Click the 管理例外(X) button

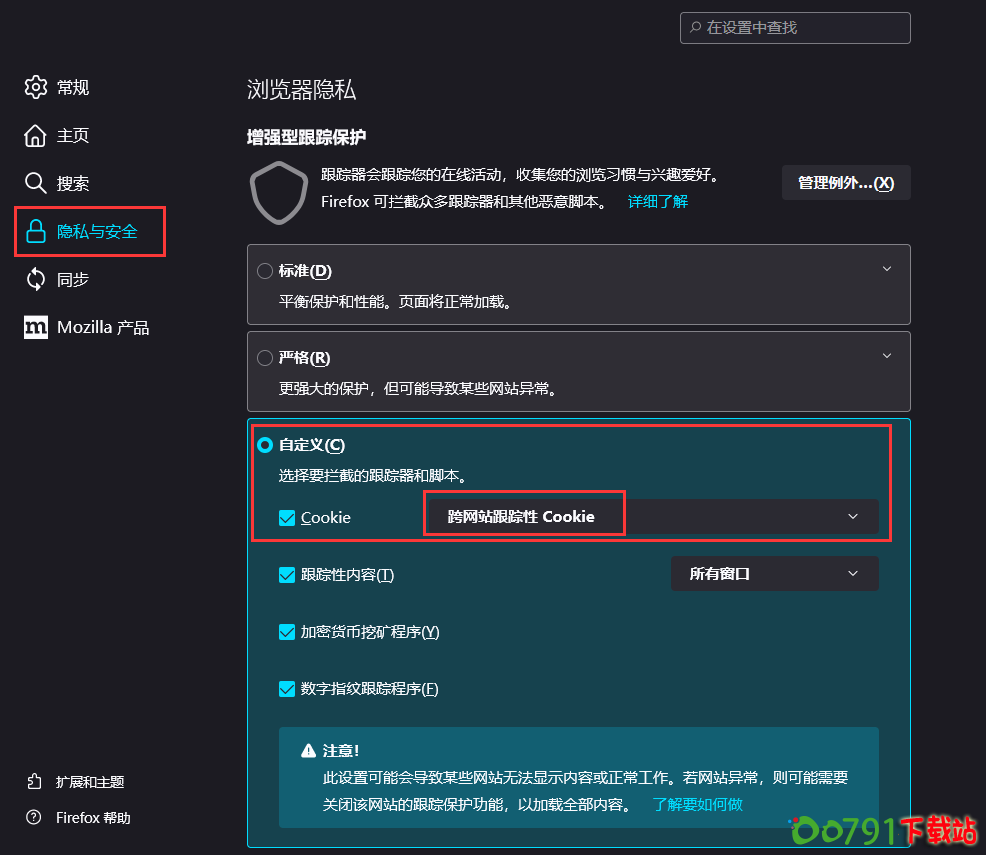point(846,182)
